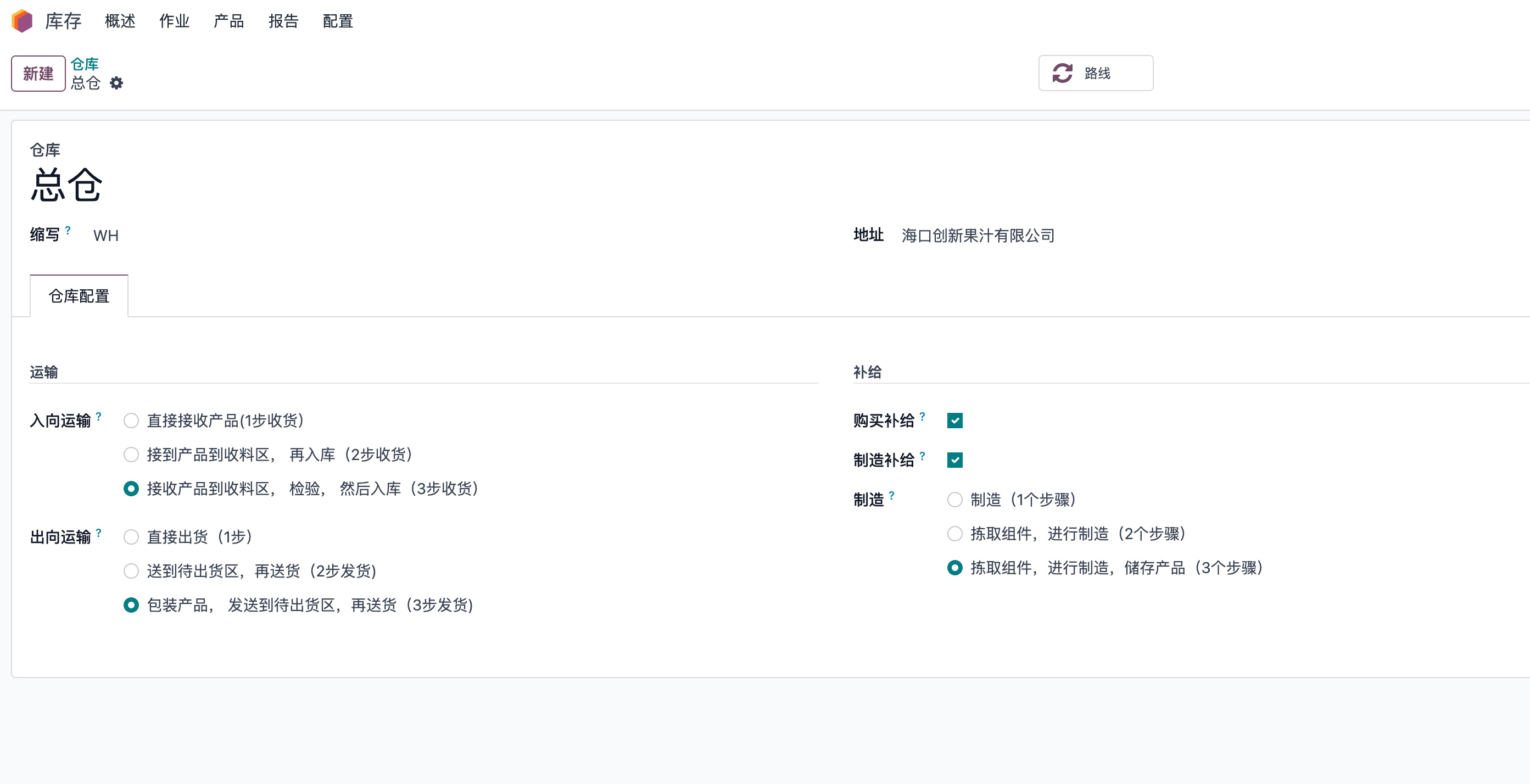The image size is (1530, 784).
Task: Select the 3步收货 inbound radio option
Action: pyautogui.click(x=131, y=489)
